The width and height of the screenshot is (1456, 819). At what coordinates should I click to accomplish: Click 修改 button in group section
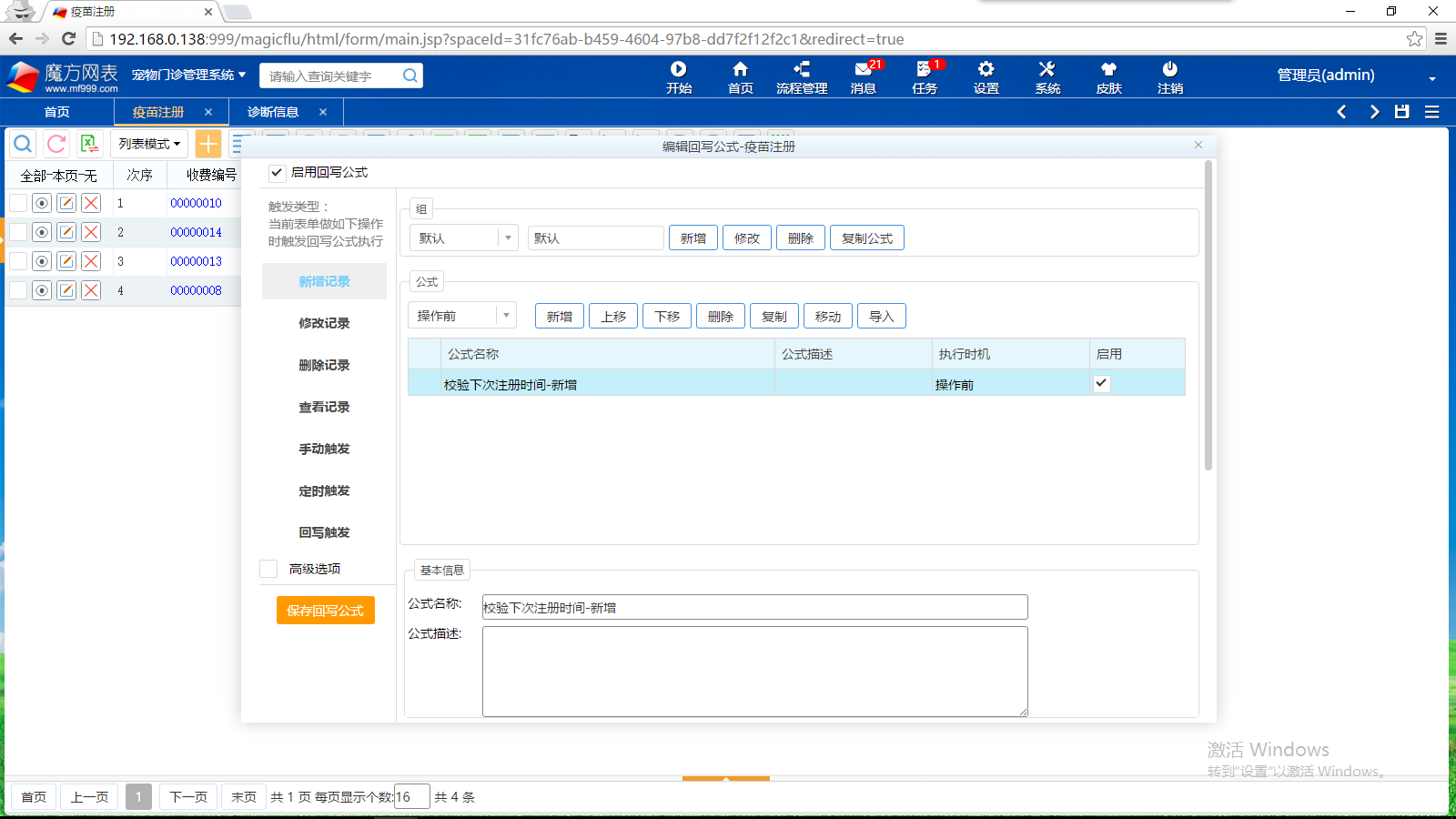pyautogui.click(x=747, y=238)
